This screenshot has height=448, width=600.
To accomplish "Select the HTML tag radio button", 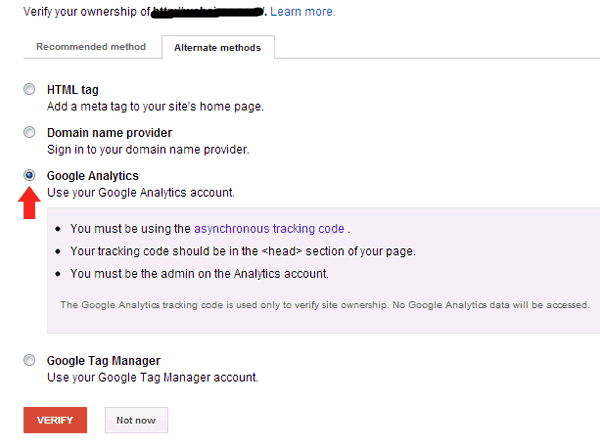I will (x=29, y=90).
